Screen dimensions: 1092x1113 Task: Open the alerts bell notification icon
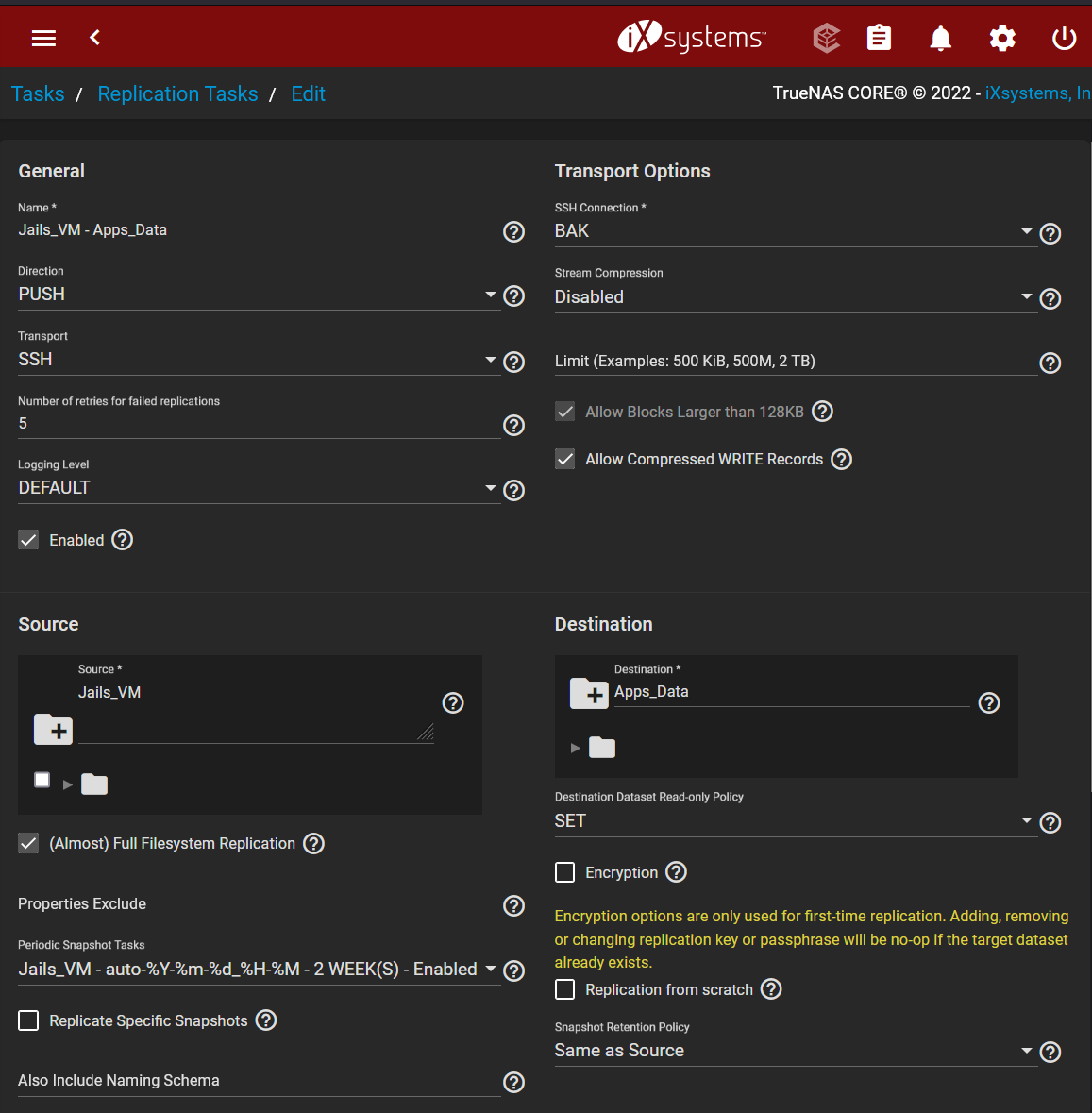point(940,38)
